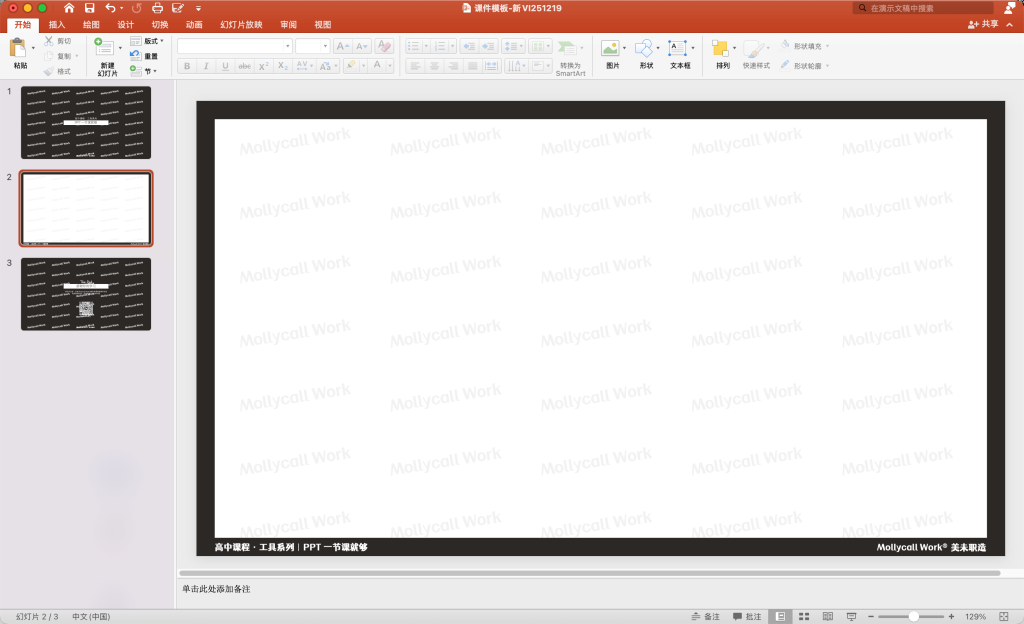1024x624 pixels.
Task: Click the Home icon in title bar
Action: 69,8
